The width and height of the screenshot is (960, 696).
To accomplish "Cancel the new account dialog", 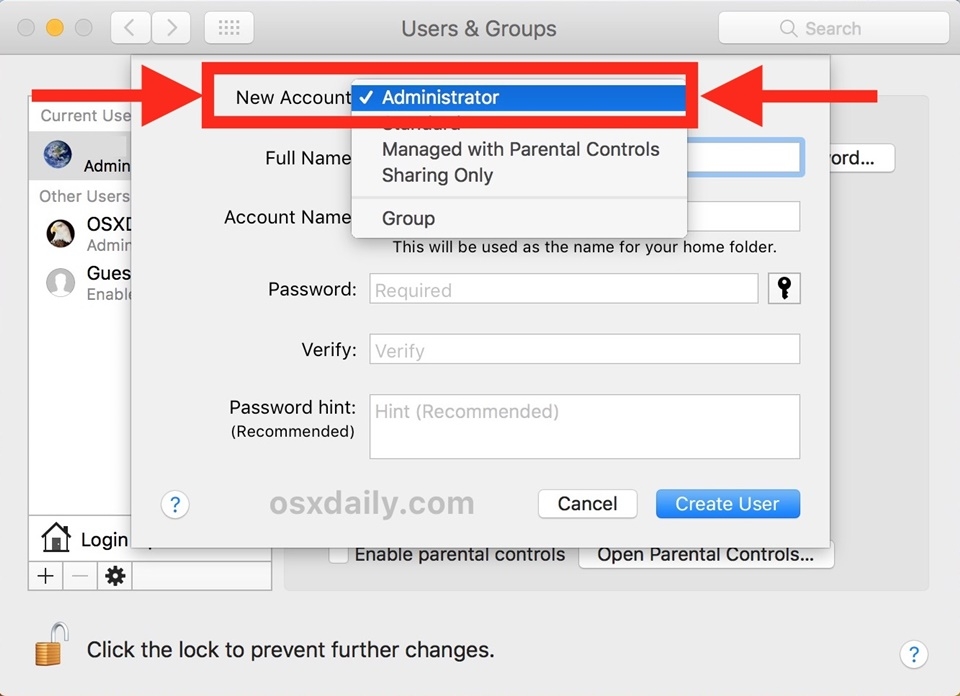I will pos(587,504).
